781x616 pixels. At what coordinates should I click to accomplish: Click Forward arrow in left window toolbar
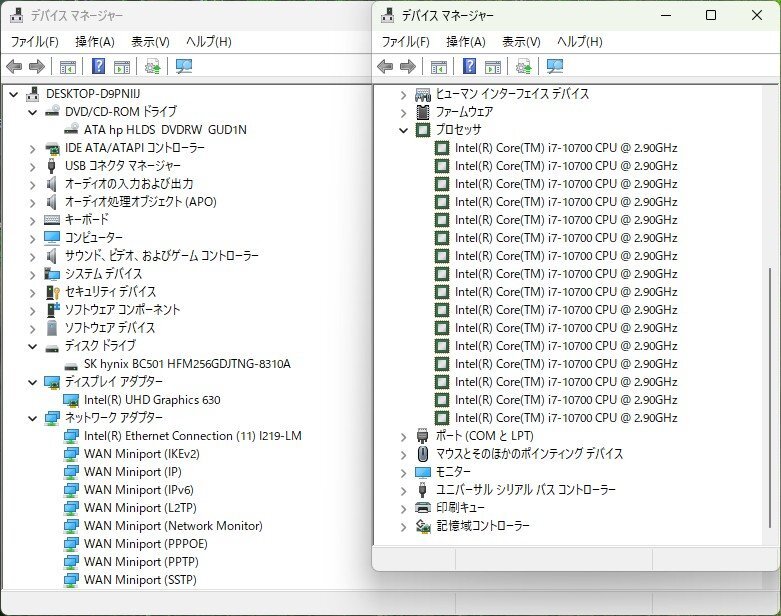[37, 66]
